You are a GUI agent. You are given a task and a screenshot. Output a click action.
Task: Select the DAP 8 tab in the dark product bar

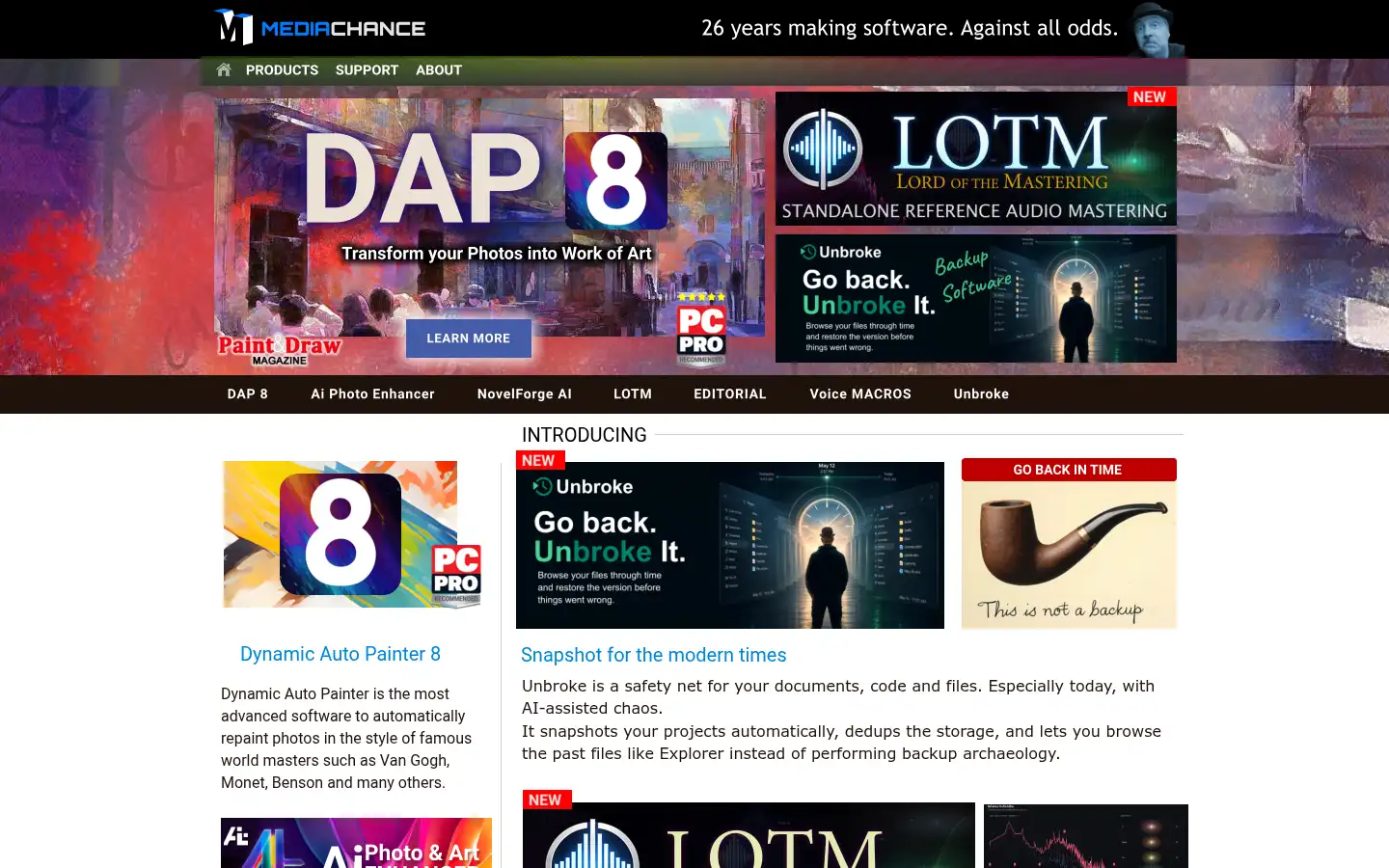pyautogui.click(x=248, y=394)
